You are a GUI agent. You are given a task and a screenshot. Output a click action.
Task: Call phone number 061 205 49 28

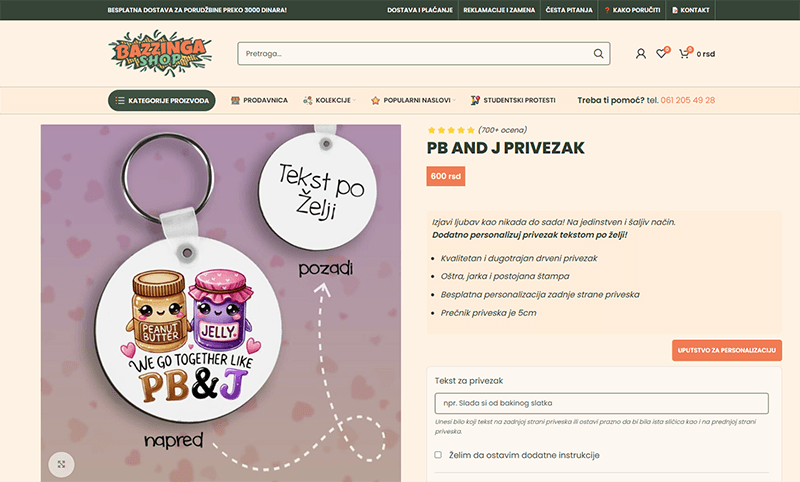click(x=688, y=100)
